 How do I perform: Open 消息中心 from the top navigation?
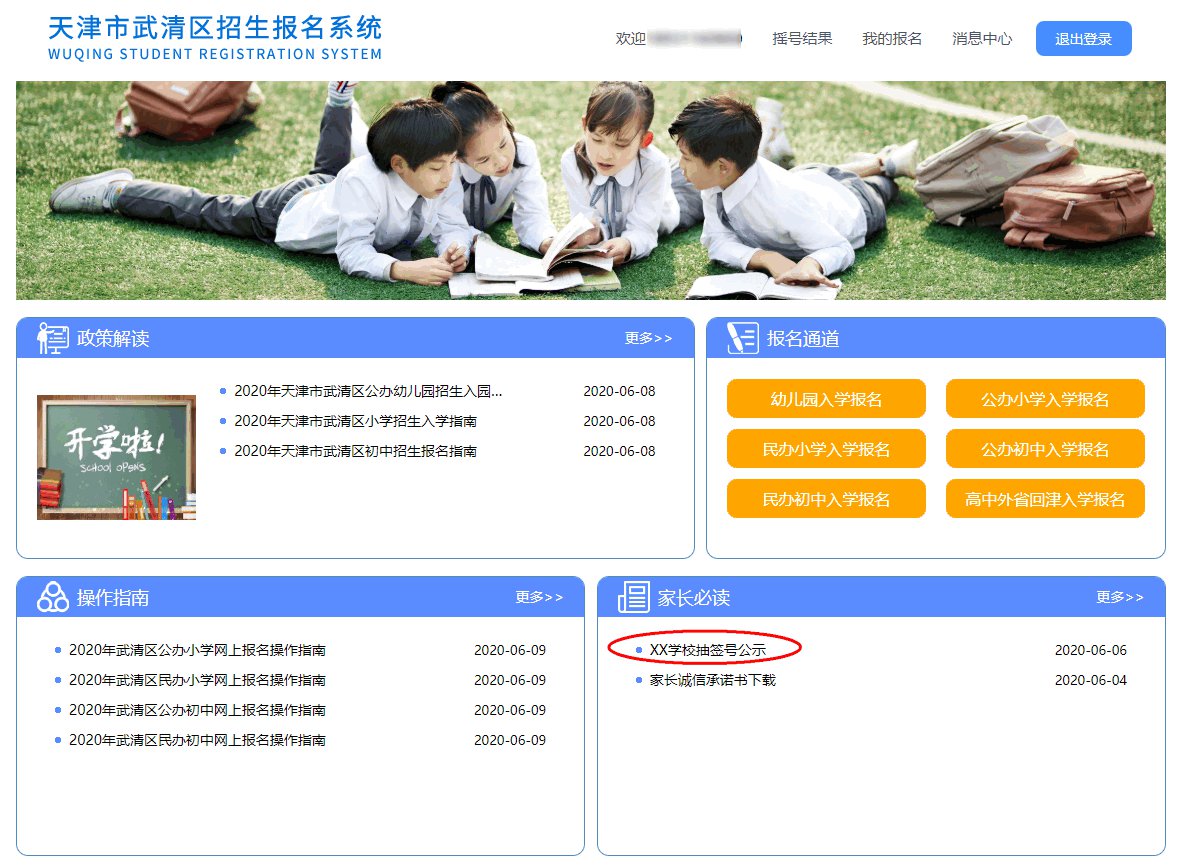[982, 39]
